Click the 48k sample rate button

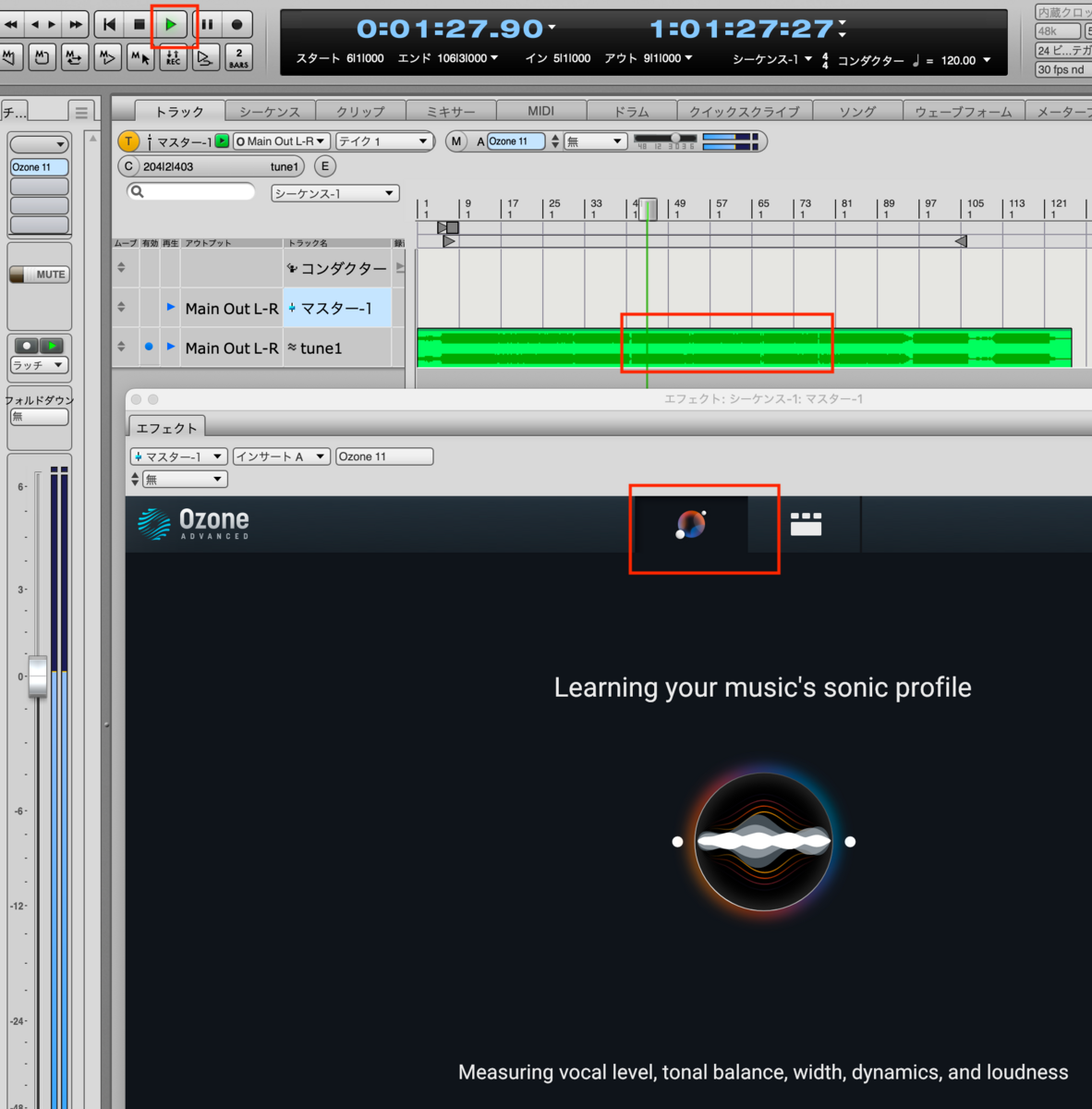click(1058, 30)
